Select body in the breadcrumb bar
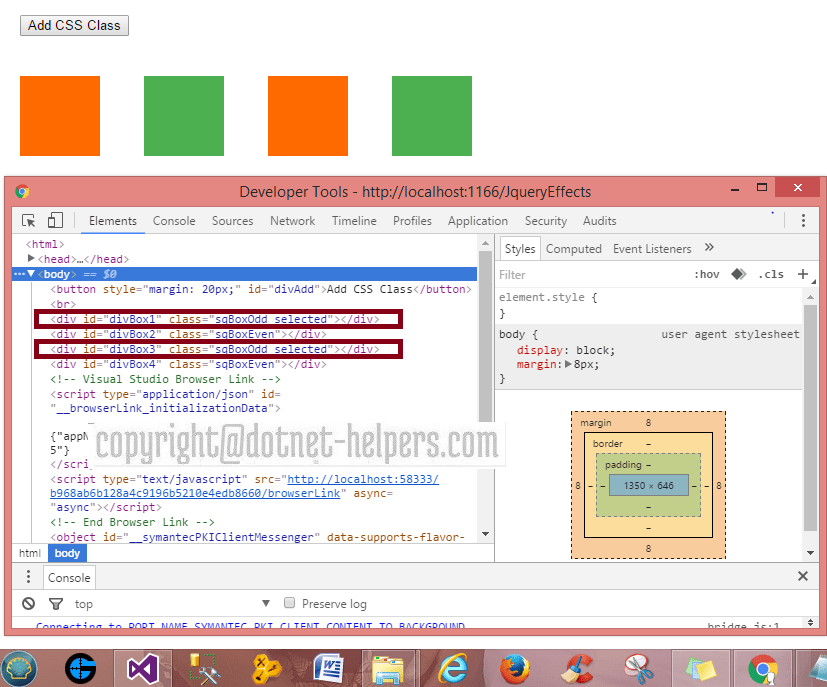827x687 pixels. click(67, 553)
